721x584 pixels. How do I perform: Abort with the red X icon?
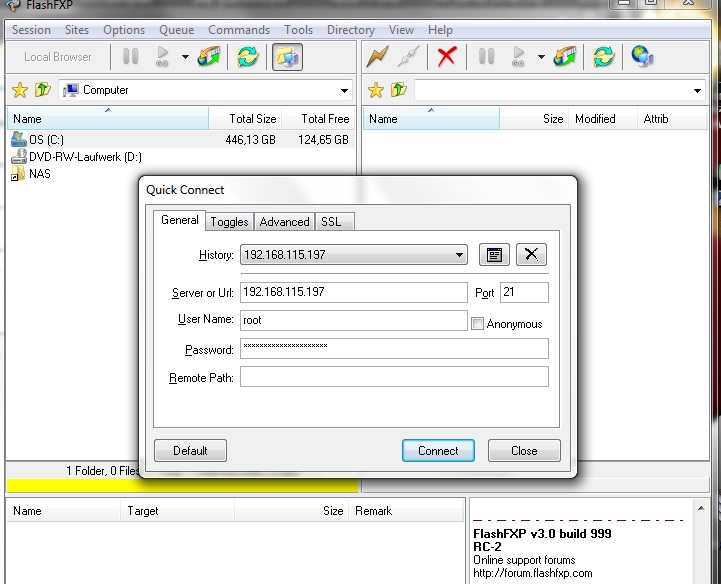point(446,57)
